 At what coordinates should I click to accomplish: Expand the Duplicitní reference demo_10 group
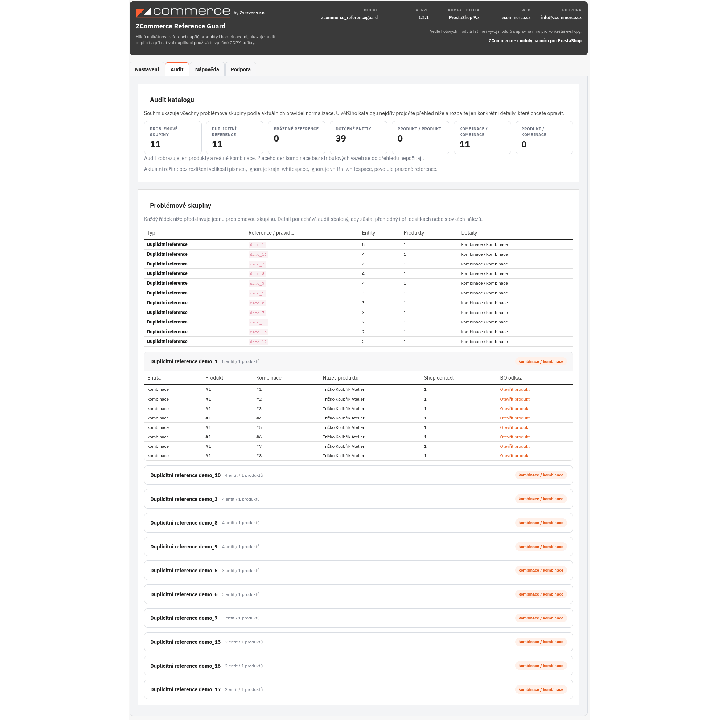pyautogui.click(x=358, y=475)
